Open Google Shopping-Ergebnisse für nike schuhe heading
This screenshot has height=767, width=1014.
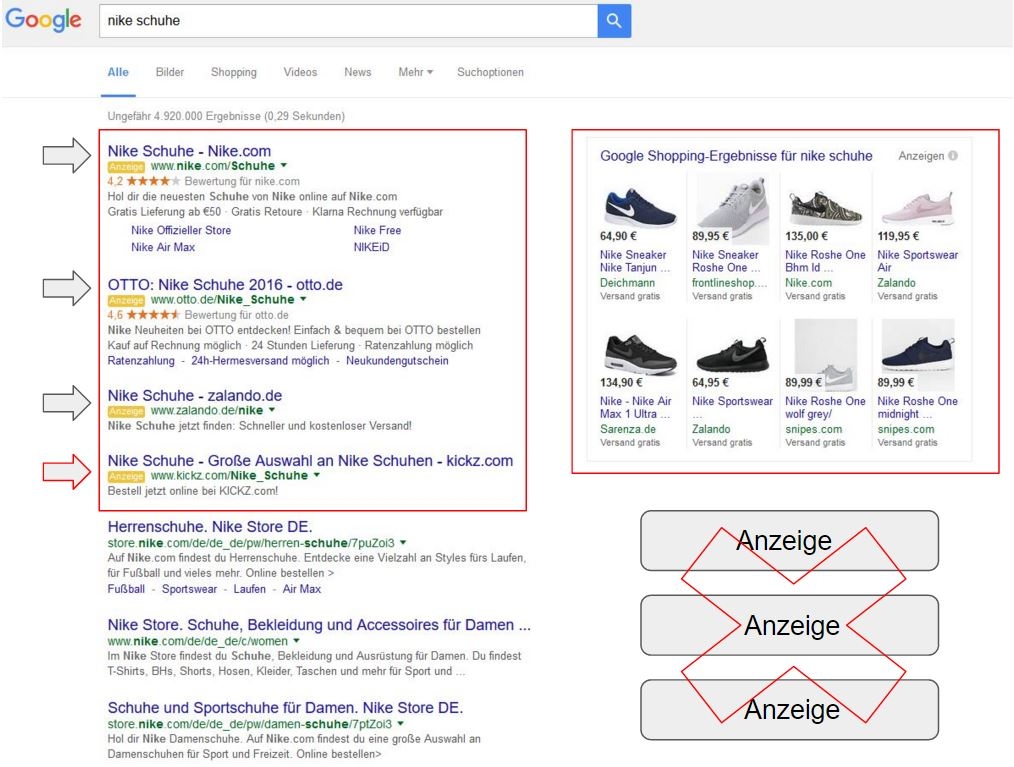(736, 156)
